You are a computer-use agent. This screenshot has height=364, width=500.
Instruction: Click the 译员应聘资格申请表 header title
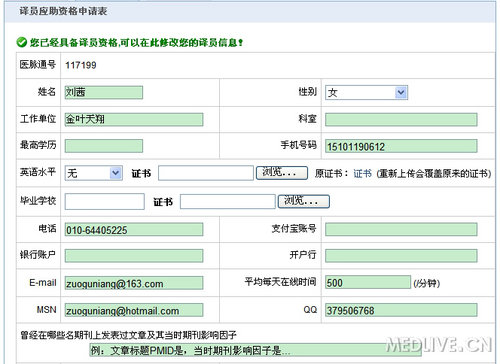point(63,11)
